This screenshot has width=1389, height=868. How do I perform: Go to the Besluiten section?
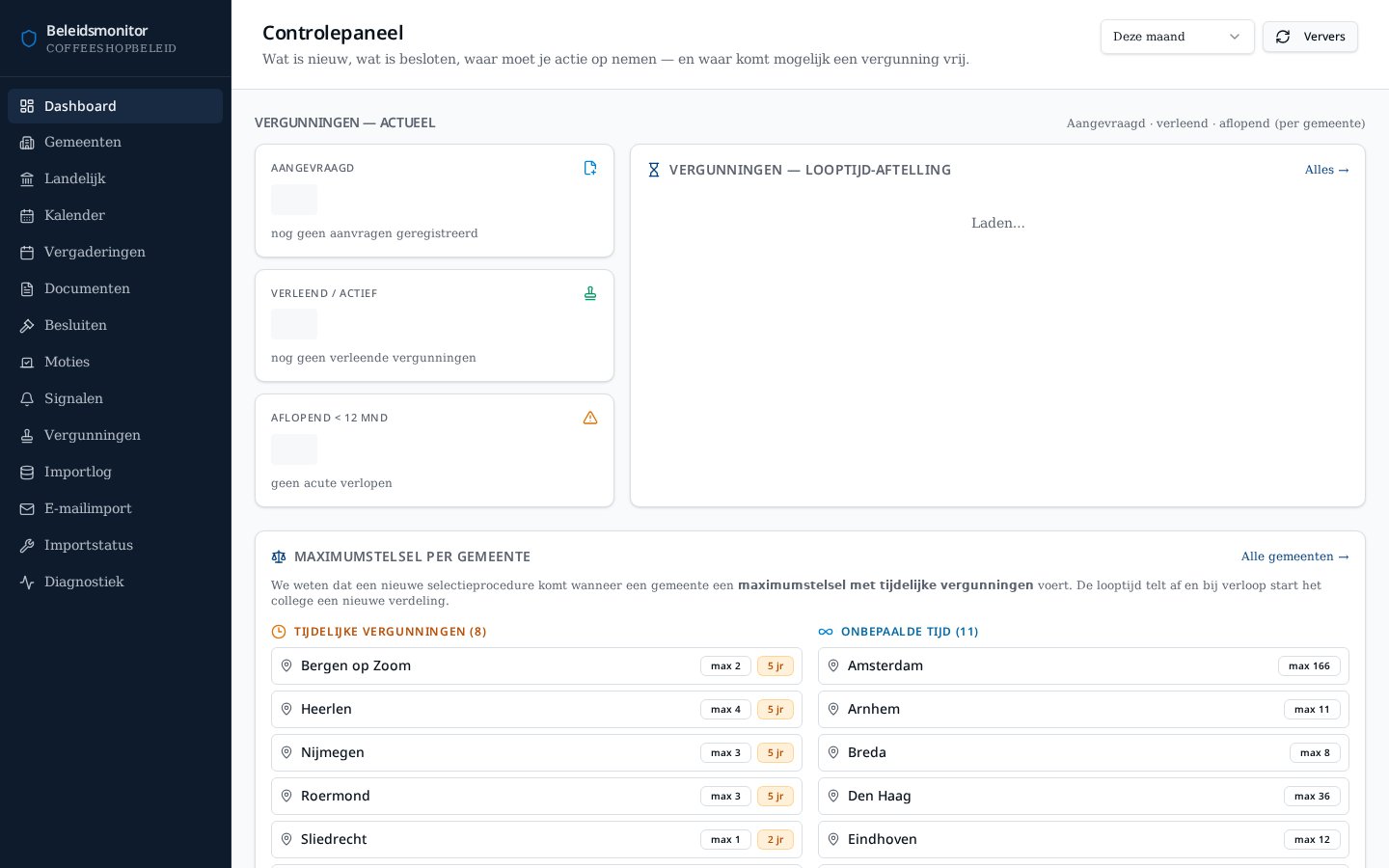(115, 326)
